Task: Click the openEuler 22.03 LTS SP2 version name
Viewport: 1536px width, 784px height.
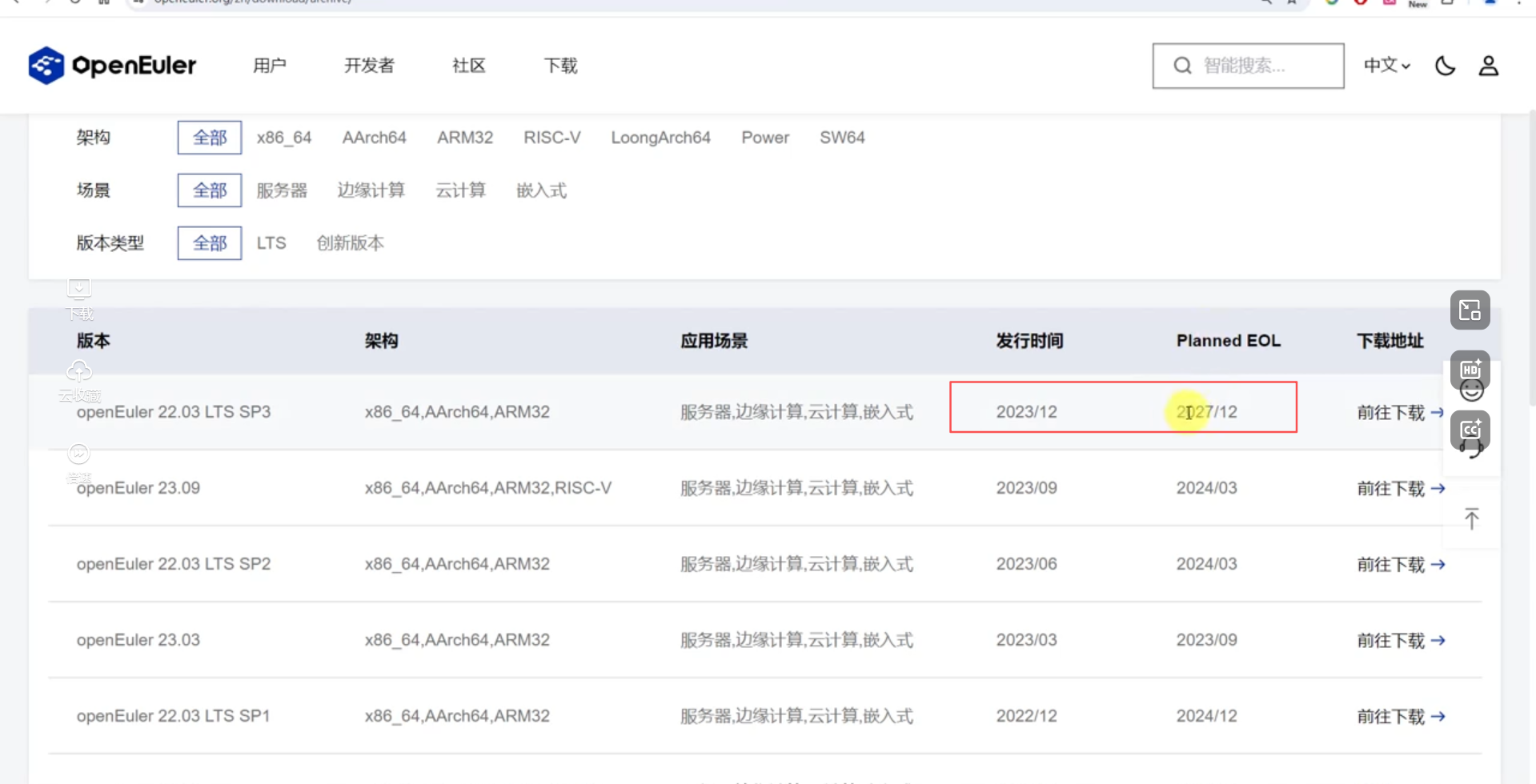Action: coord(174,564)
